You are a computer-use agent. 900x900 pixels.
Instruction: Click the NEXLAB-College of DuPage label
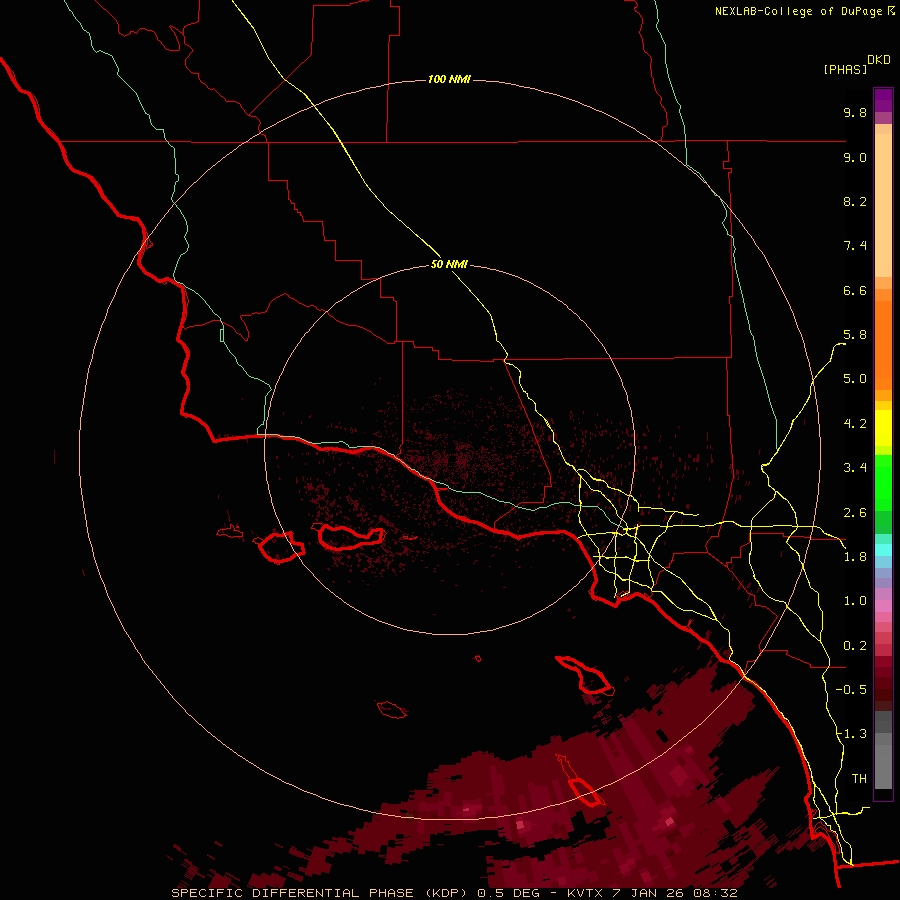[x=798, y=11]
